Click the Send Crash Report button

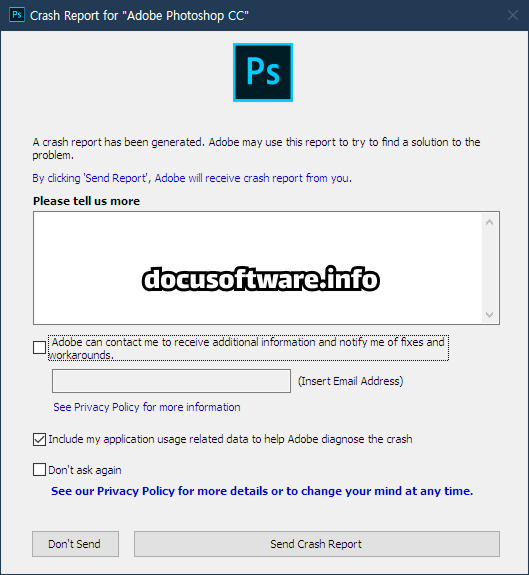tap(317, 544)
